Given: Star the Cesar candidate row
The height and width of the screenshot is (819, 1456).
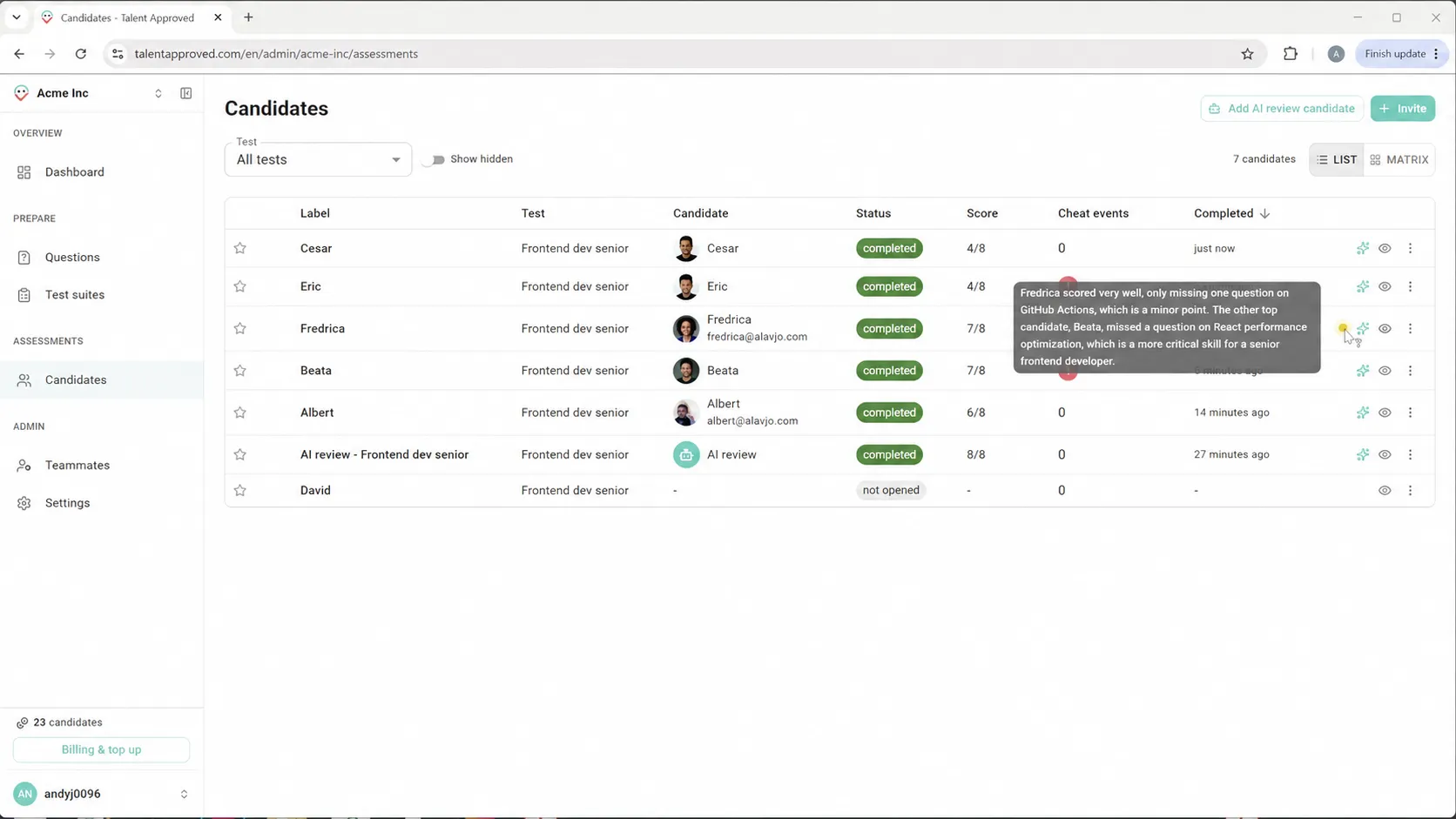Looking at the screenshot, I should 240,248.
